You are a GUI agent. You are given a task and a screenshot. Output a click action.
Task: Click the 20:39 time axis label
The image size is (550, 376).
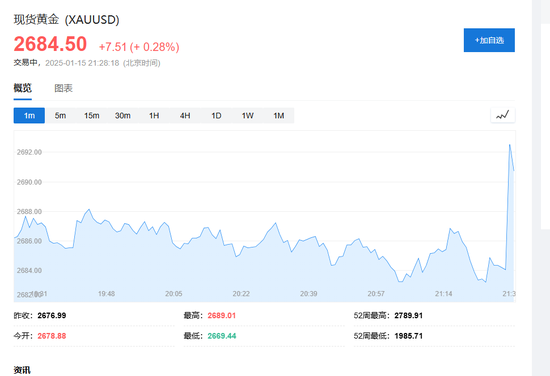point(309,294)
